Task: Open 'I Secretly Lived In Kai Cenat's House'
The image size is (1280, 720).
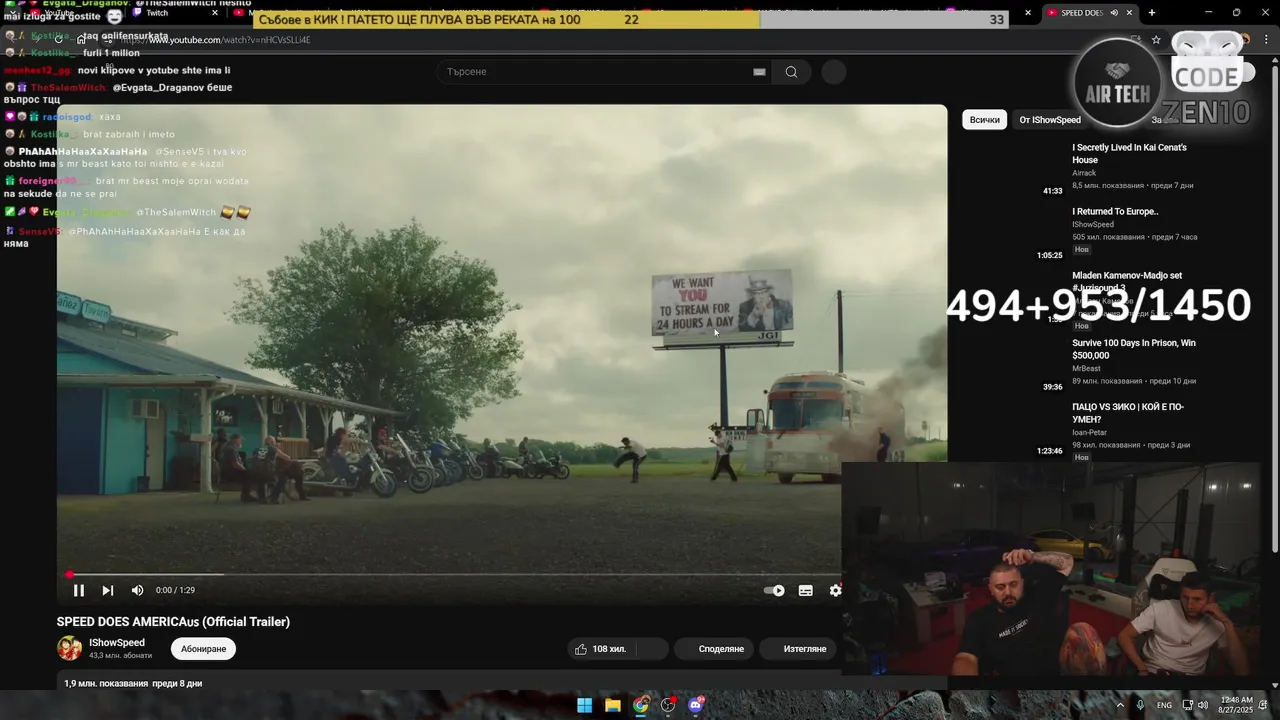Action: pyautogui.click(x=1129, y=154)
